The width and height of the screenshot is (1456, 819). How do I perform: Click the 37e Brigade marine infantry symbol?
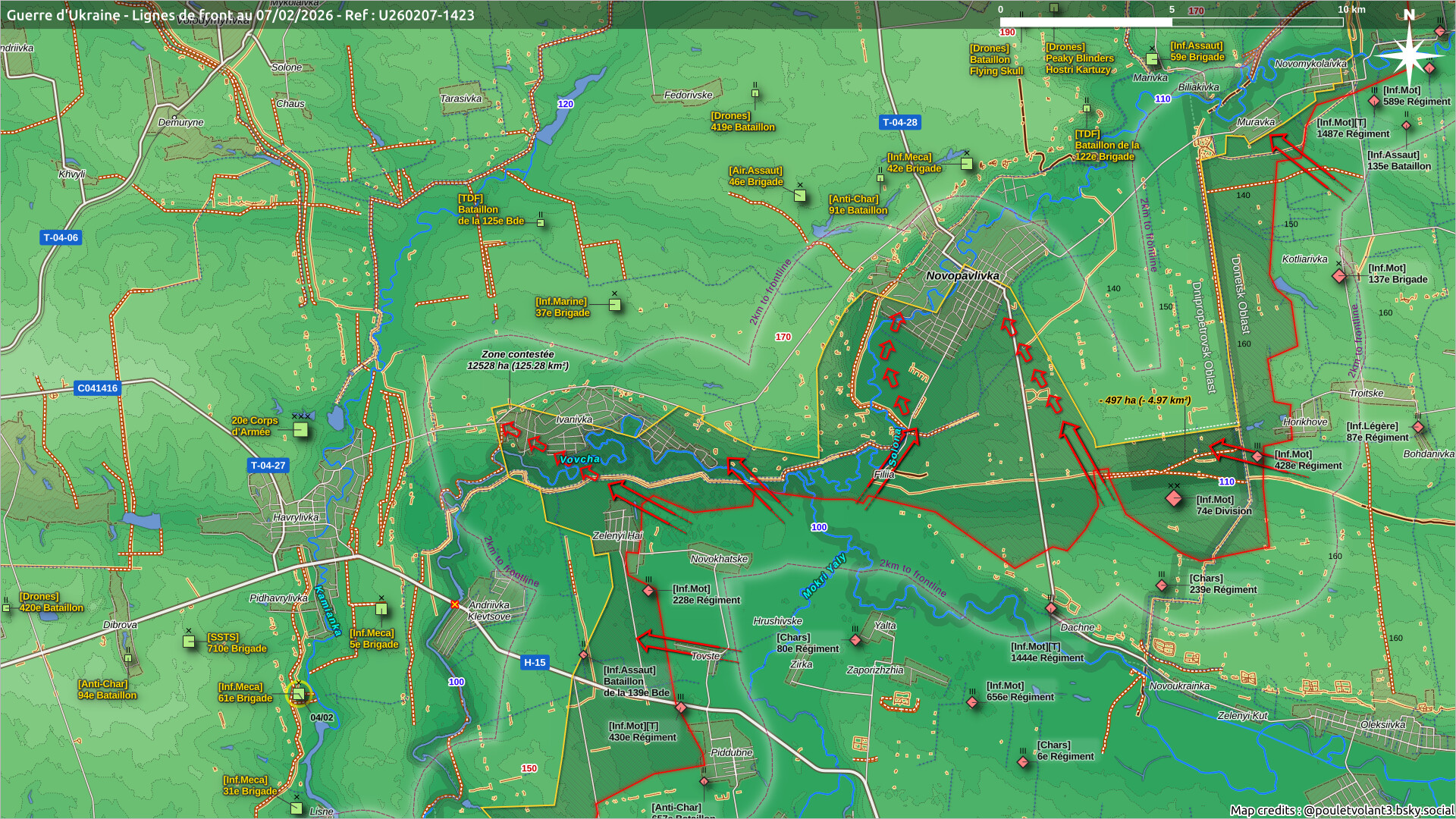[x=615, y=305]
